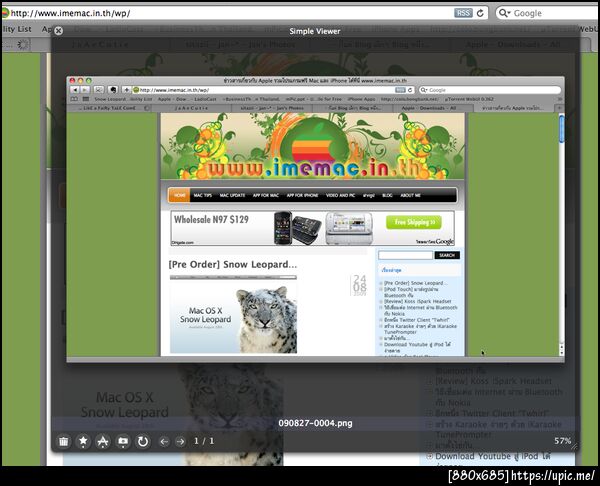Click [Review] Koss iSpark Headset in previewed sidebar
This screenshot has height=486, width=600.
click(418, 302)
